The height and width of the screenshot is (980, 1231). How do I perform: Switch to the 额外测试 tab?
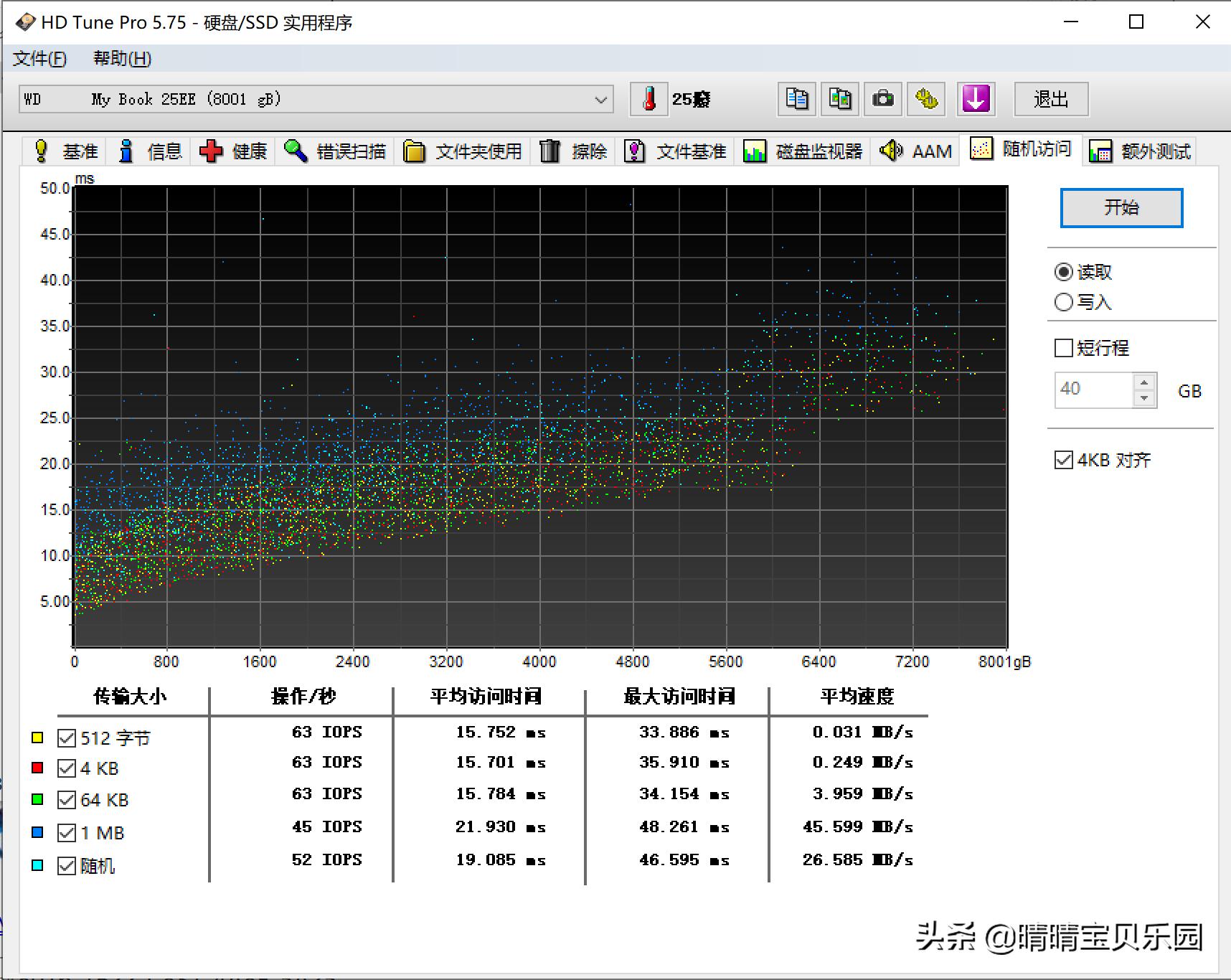[1141, 151]
